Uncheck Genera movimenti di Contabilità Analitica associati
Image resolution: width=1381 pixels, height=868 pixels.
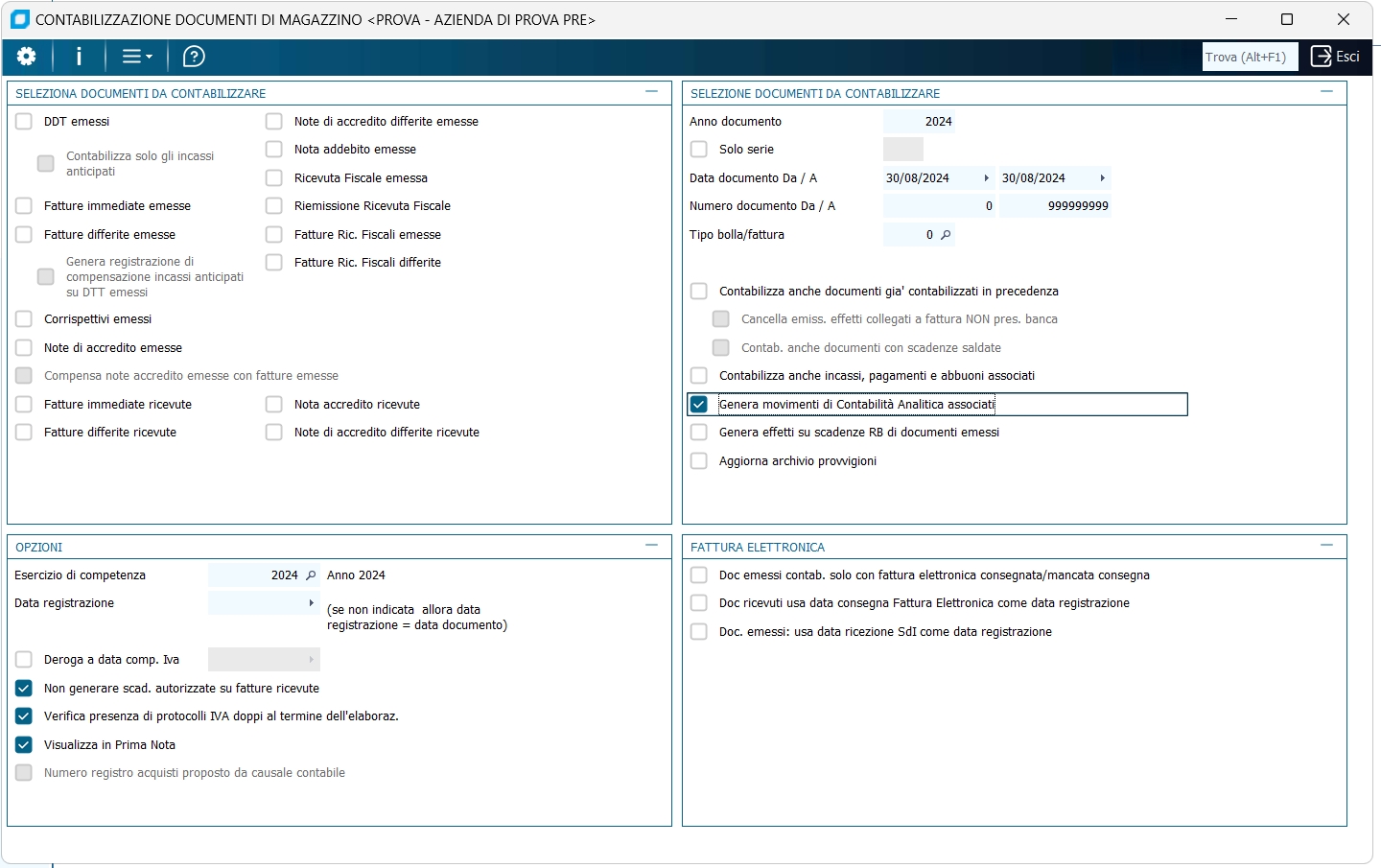pyautogui.click(x=699, y=405)
